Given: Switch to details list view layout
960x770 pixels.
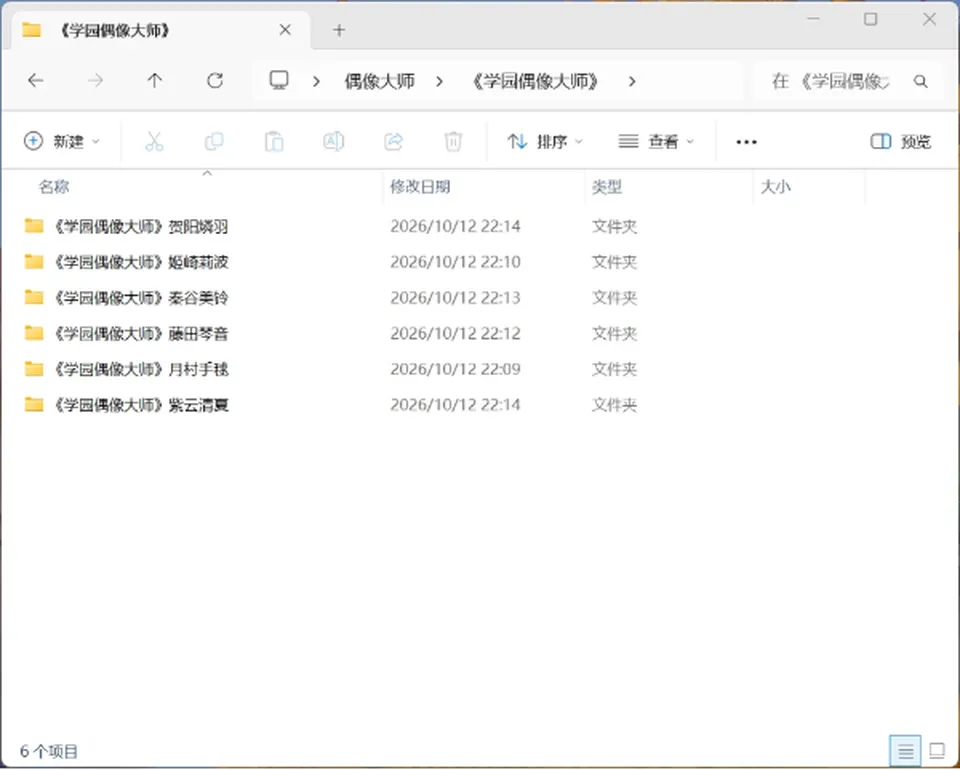Looking at the screenshot, I should 906,750.
